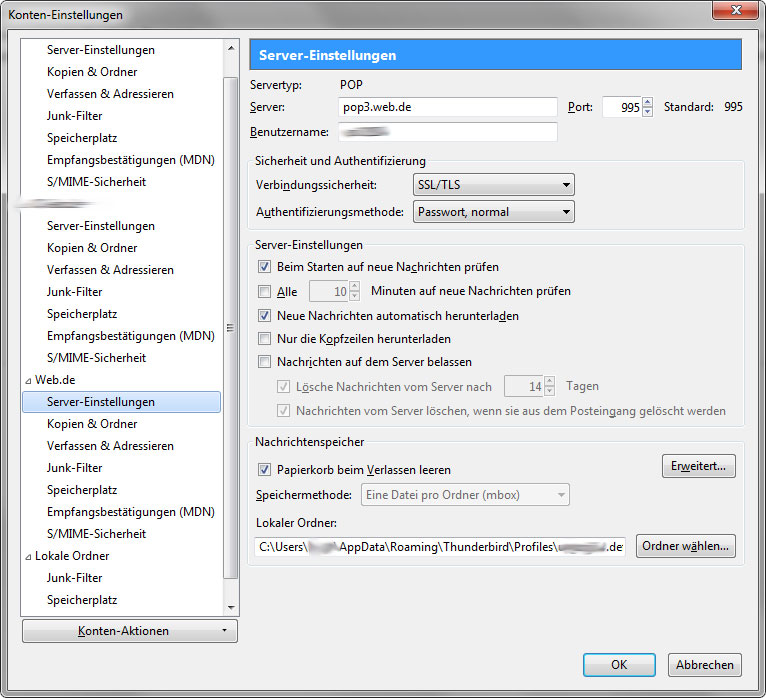Select 'Junk-Filter' under Lokale Ordner
Image resolution: width=766 pixels, height=698 pixels.
(x=74, y=578)
